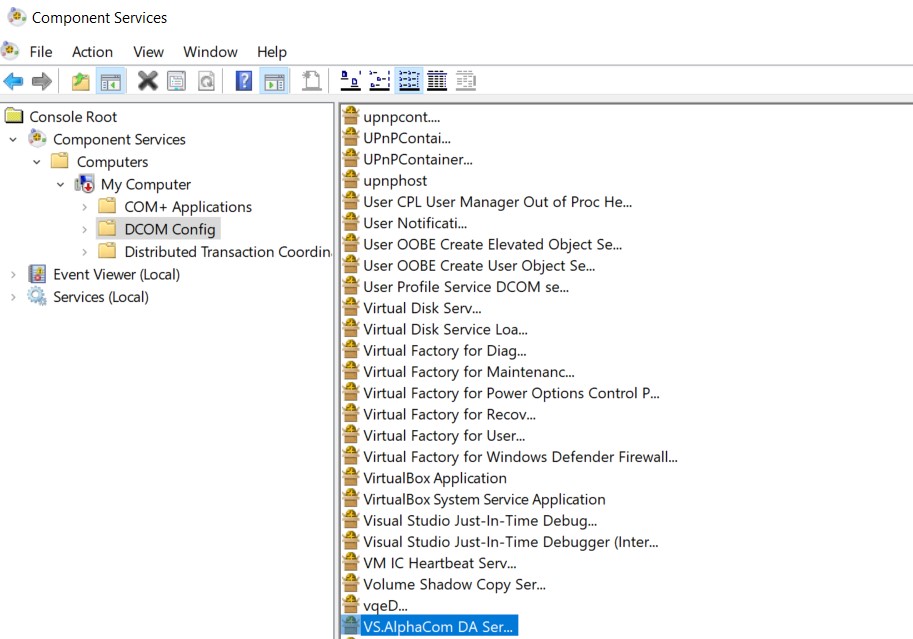Viewport: 913px width, 639px height.
Task: Expand the COM+ Applications tree node
Action: [x=85, y=207]
